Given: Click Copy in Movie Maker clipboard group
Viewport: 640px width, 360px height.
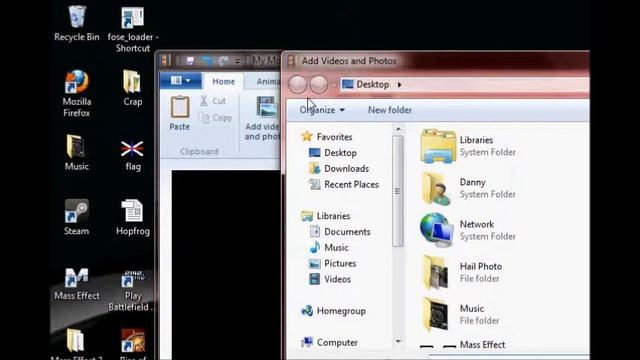Looking at the screenshot, I should coord(215,118).
